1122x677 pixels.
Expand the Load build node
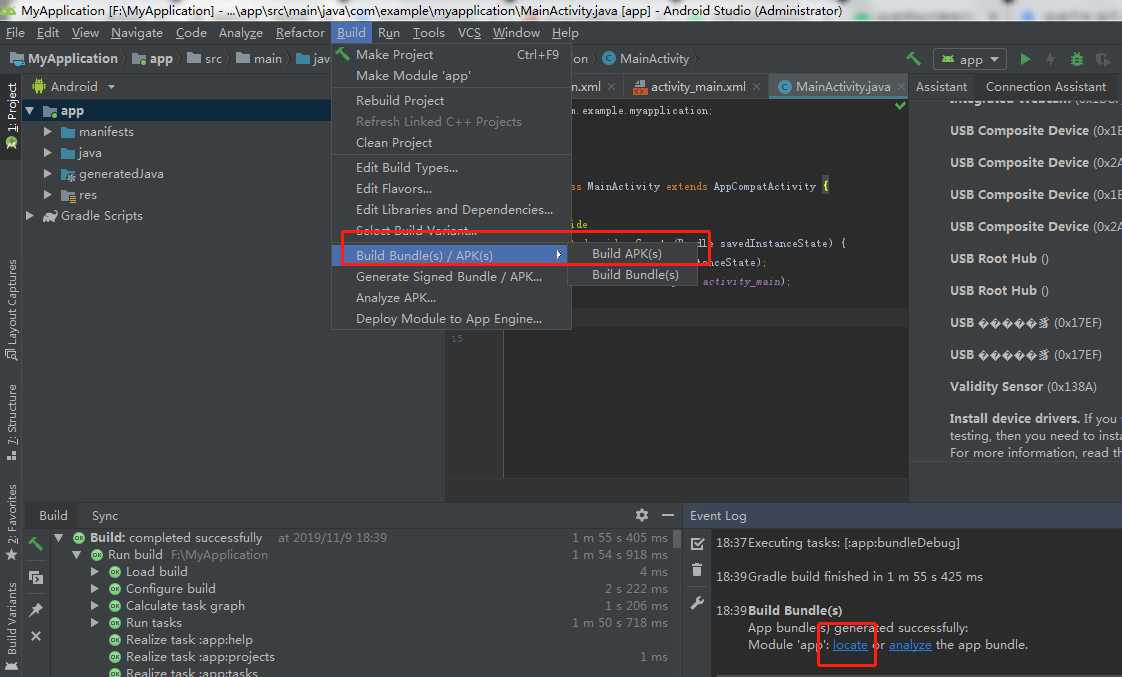(94, 572)
